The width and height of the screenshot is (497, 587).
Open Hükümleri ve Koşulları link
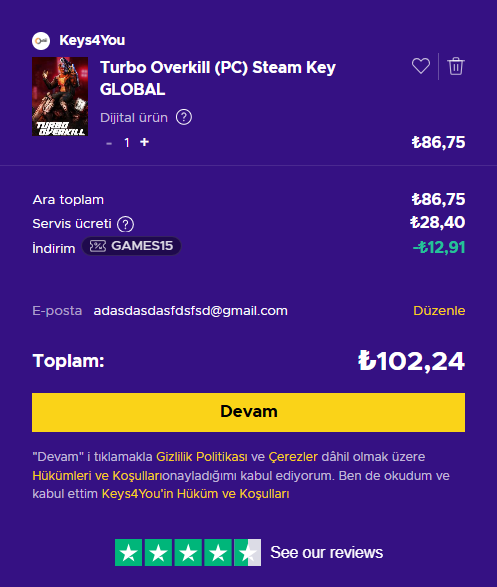click(98, 475)
